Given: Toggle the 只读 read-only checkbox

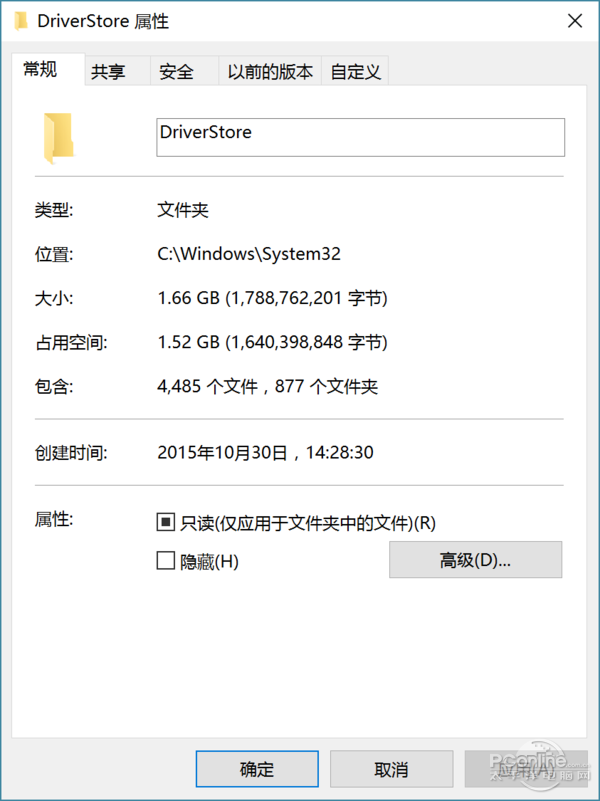Looking at the screenshot, I should (x=166, y=522).
